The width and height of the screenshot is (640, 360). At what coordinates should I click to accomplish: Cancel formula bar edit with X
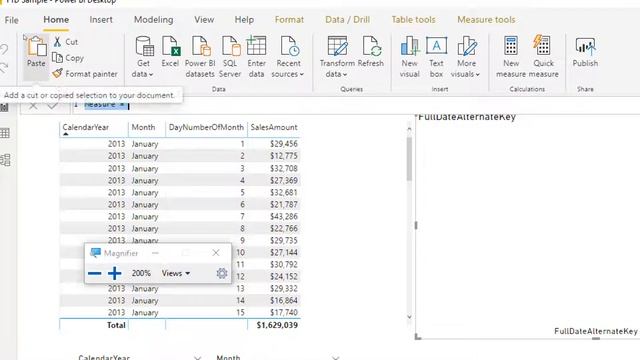click(x=33, y=106)
